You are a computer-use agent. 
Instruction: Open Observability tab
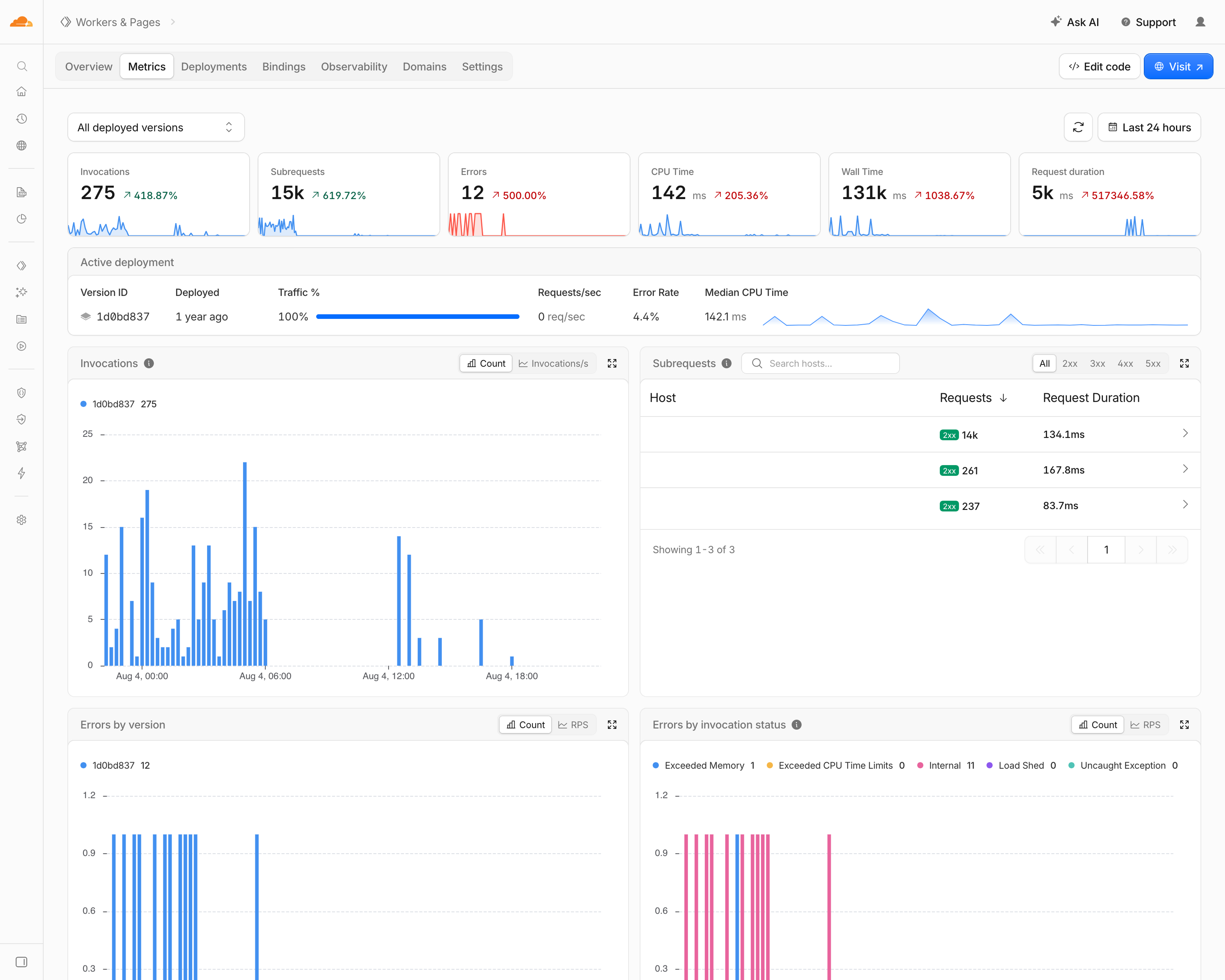coord(354,67)
